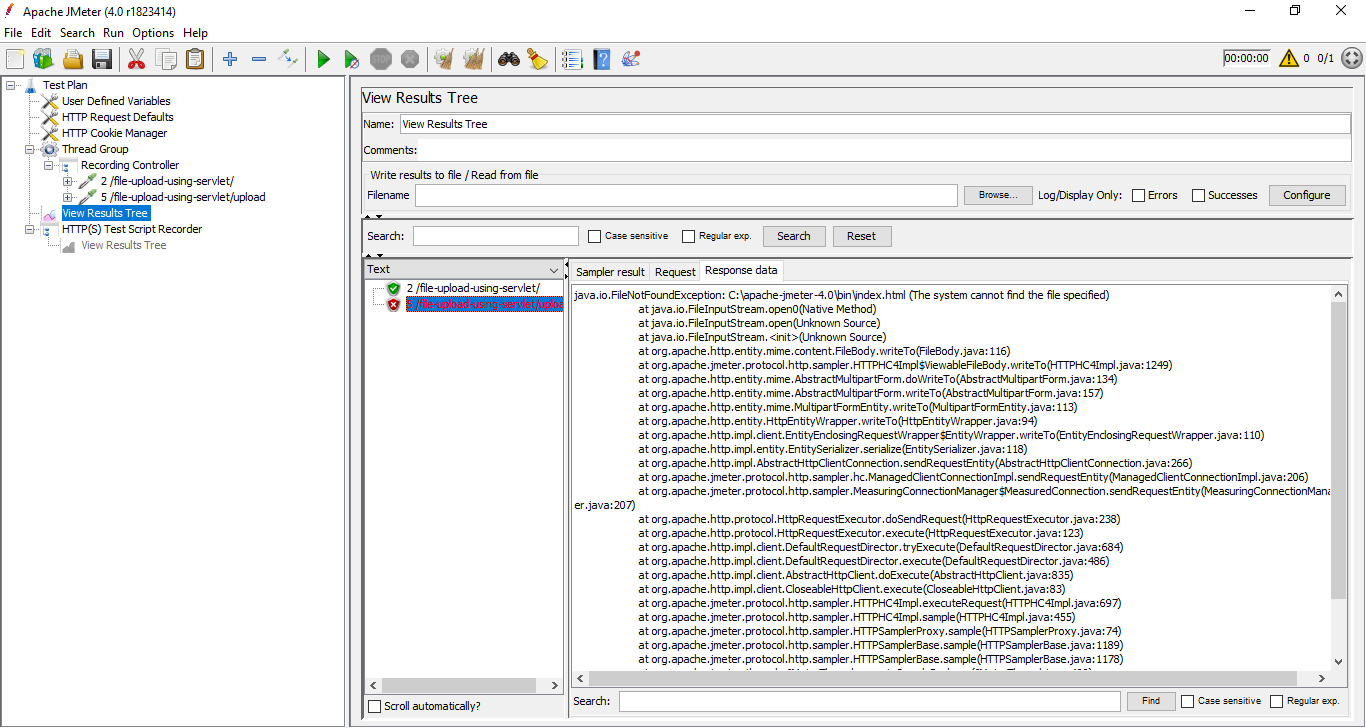Screen dimensions: 1366x728
Task: Expand all tree nodes with plus icon
Action: tap(230, 59)
